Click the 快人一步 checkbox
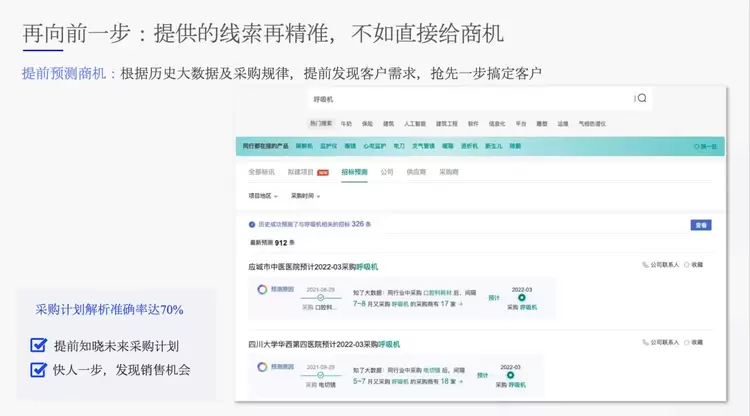Screen dimensions: 750x416 (x=39, y=369)
